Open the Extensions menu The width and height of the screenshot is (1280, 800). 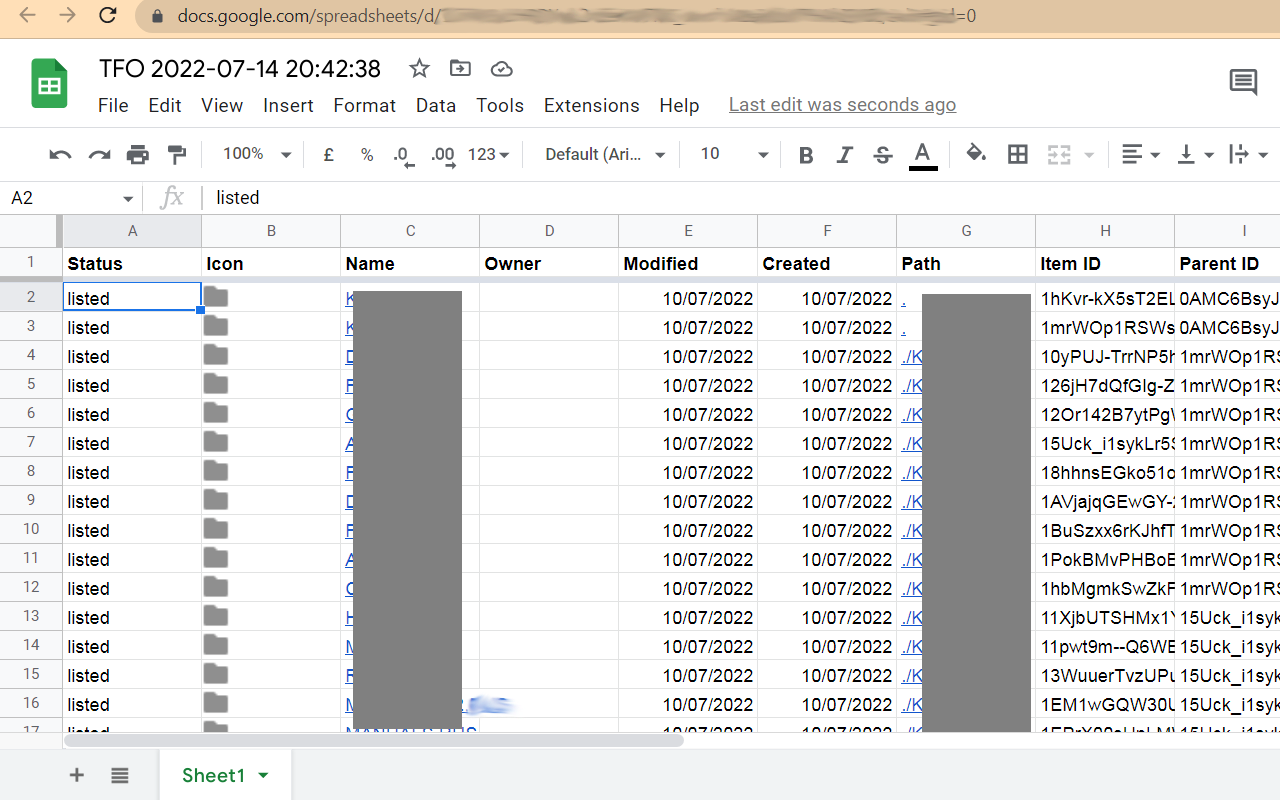tap(592, 105)
